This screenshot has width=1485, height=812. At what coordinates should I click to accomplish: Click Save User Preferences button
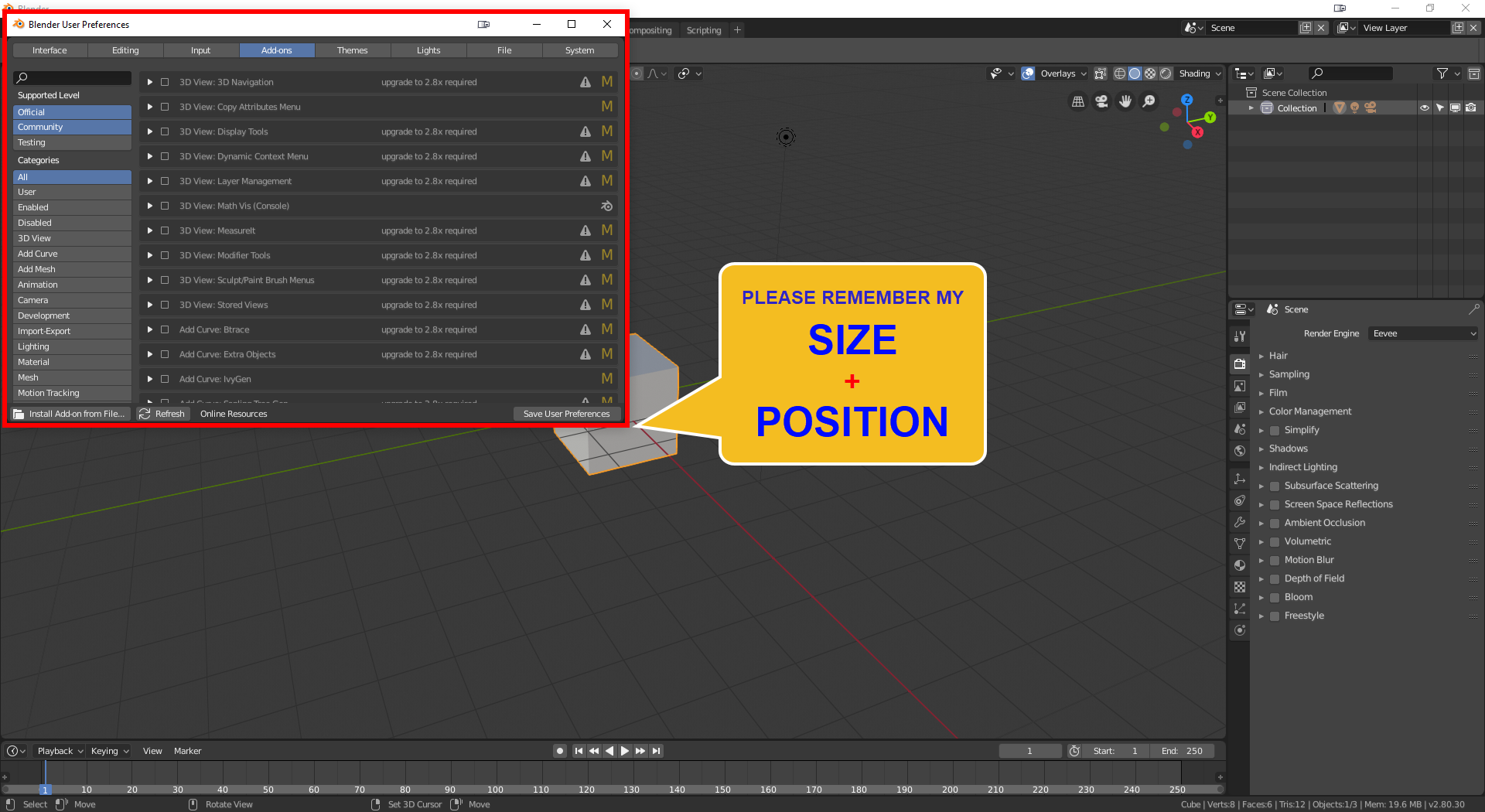point(567,414)
